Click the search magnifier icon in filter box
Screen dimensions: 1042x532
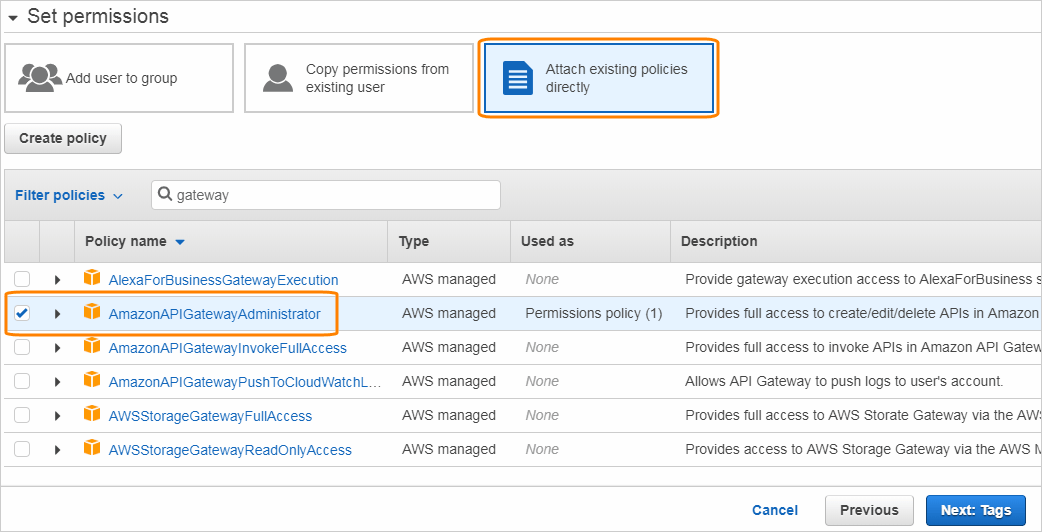coord(165,195)
